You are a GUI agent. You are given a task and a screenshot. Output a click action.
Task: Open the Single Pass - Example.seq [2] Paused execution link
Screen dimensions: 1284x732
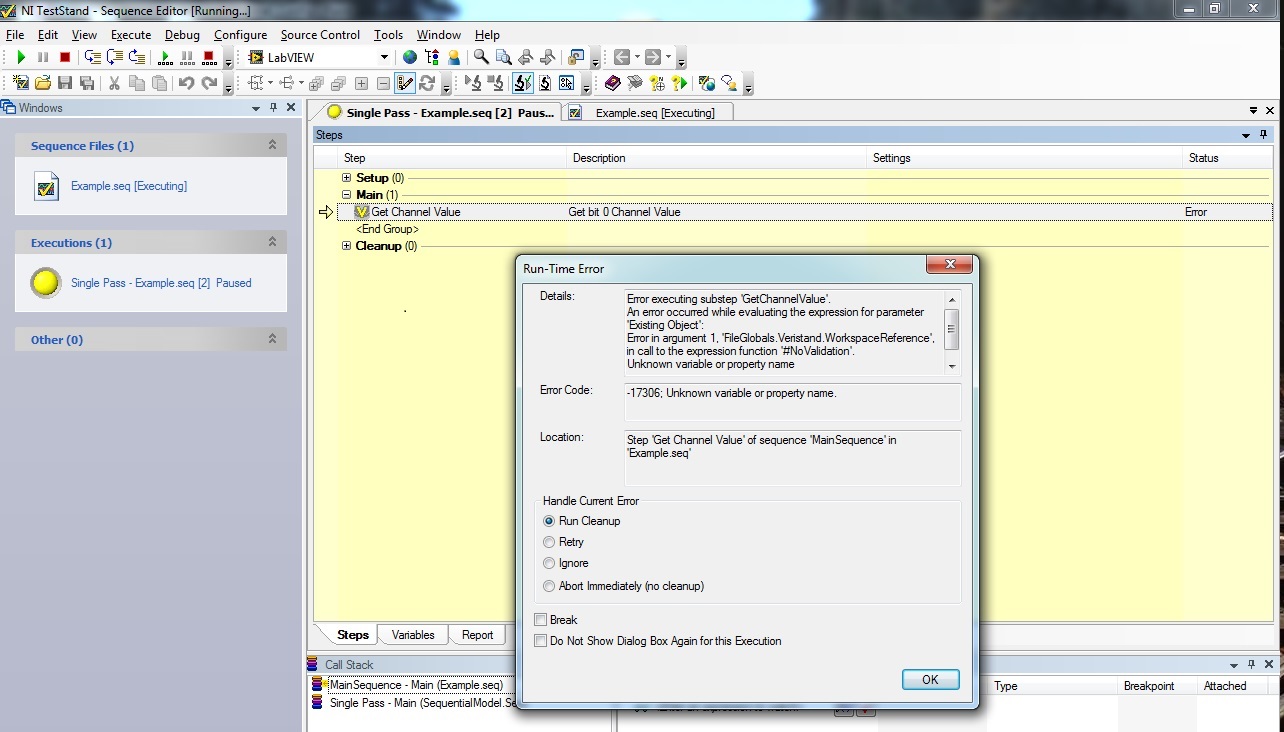[x=161, y=283]
